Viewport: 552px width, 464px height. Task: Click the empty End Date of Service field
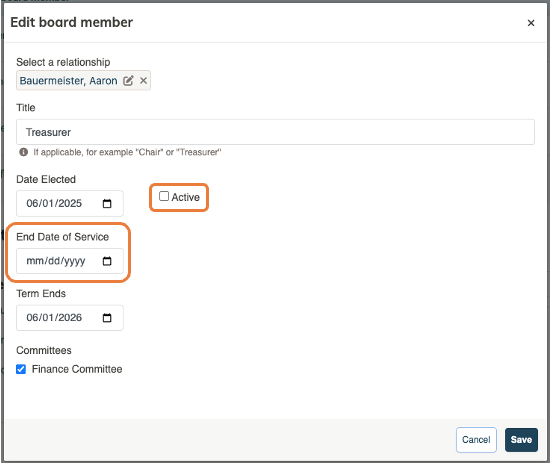coord(70,261)
